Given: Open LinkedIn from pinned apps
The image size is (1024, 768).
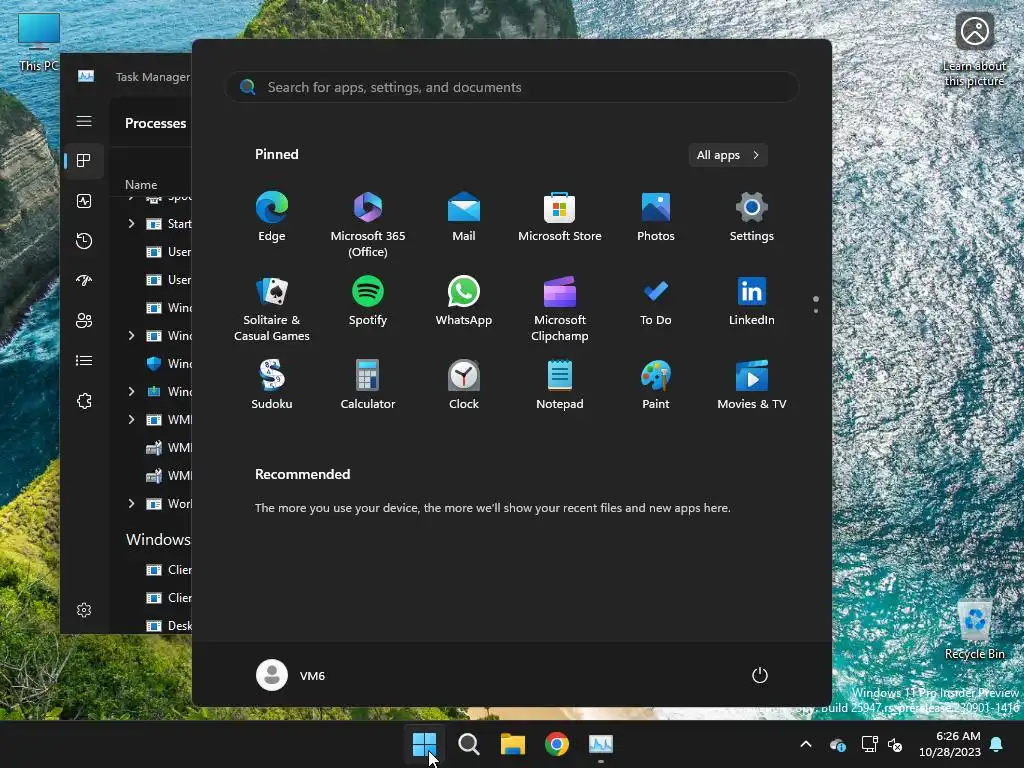Looking at the screenshot, I should point(752,302).
